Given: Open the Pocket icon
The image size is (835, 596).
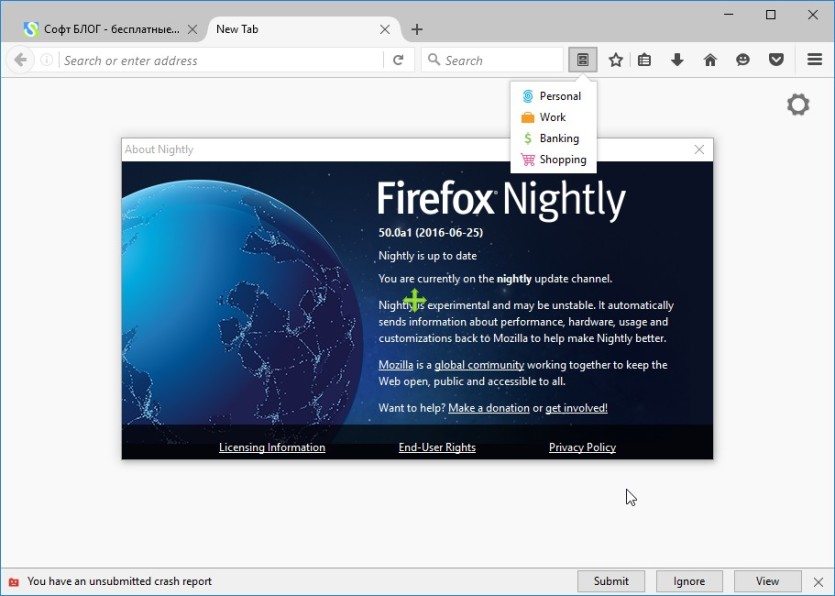Looking at the screenshot, I should [x=776, y=60].
